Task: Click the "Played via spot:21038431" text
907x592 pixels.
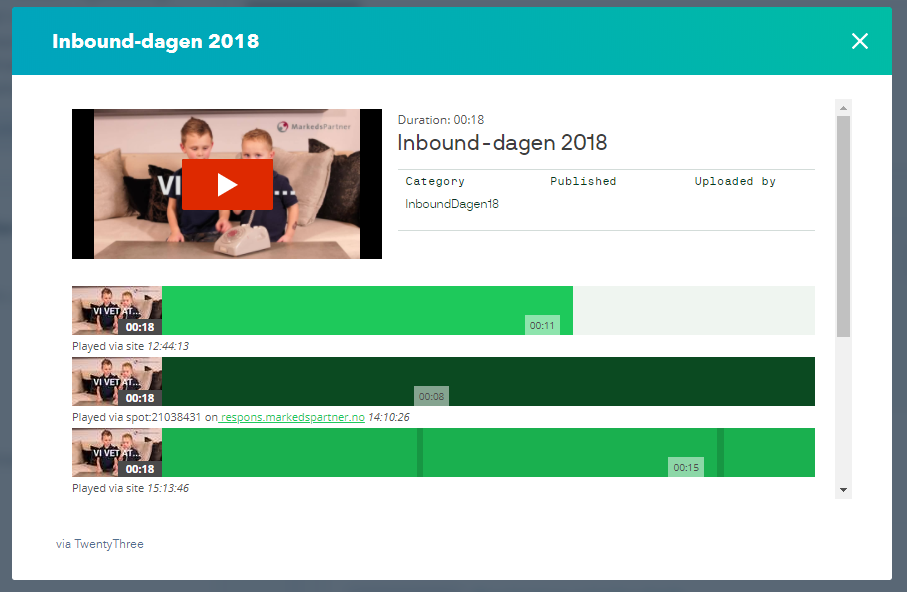Action: tap(137, 417)
